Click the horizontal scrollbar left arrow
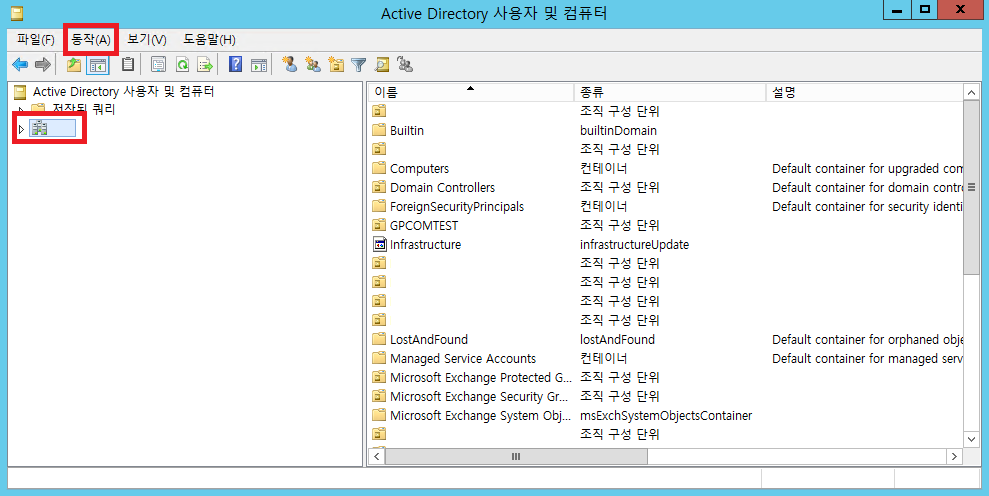This screenshot has width=989, height=496. [377, 456]
